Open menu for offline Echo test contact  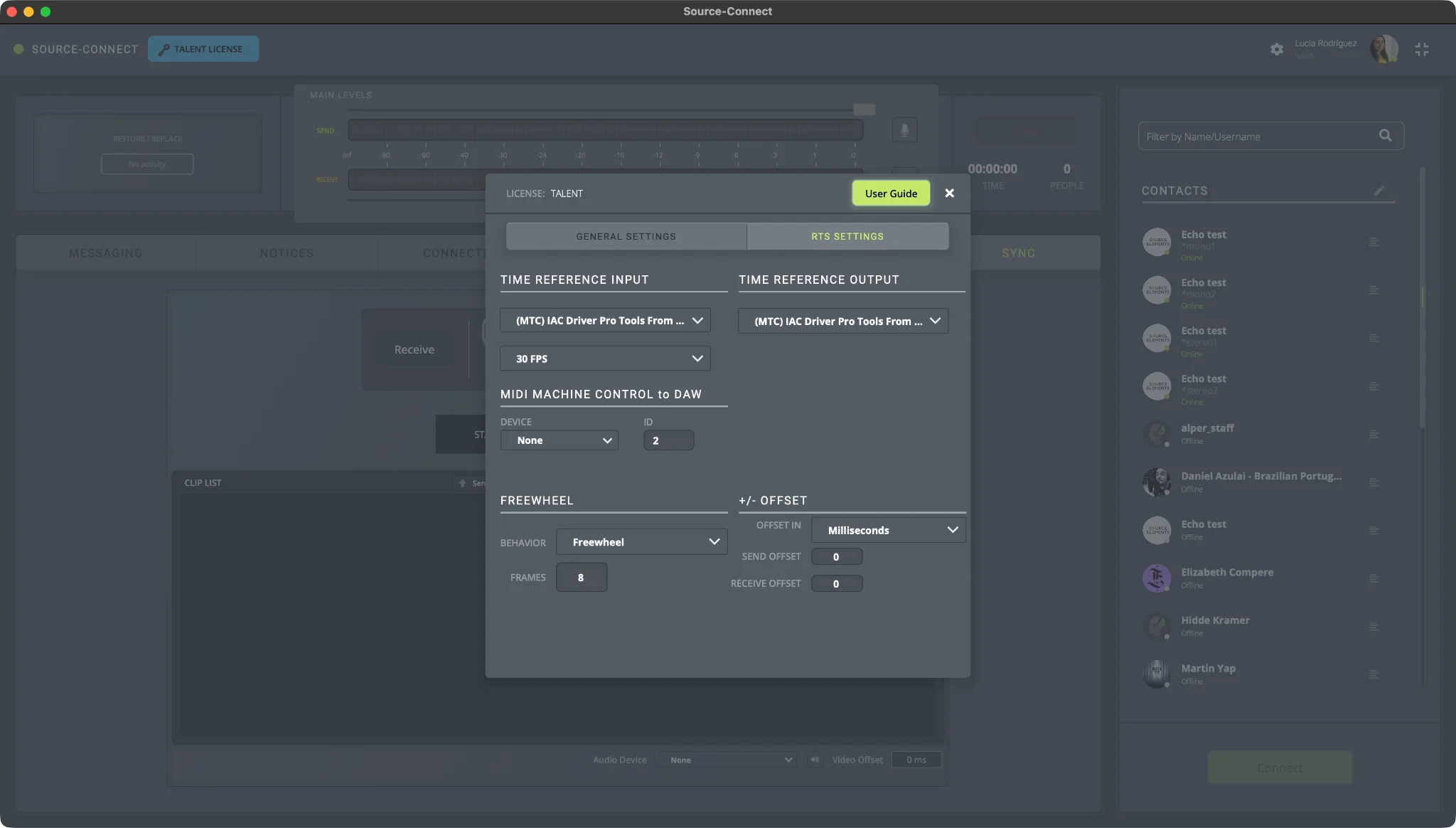pyautogui.click(x=1374, y=531)
